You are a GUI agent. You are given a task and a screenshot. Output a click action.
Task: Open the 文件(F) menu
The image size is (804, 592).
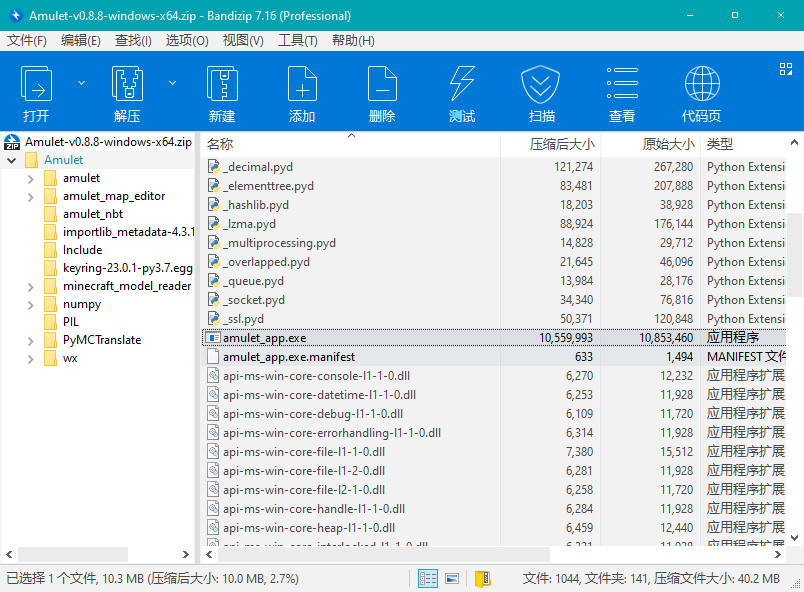point(27,40)
